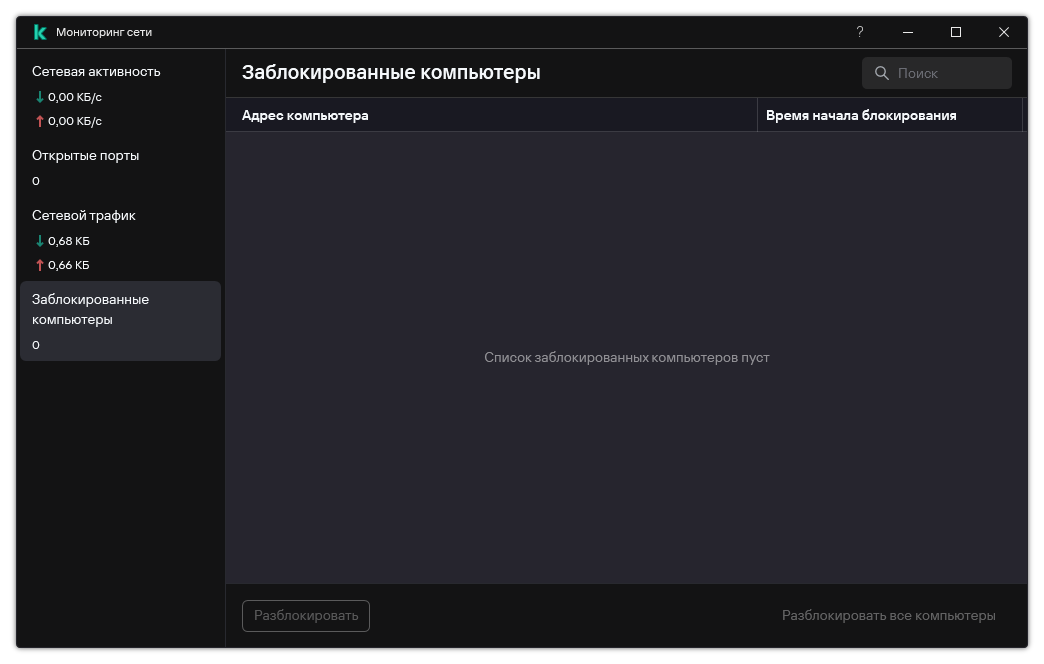The width and height of the screenshot is (1044, 664).
Task: Open help via the question mark icon
Action: [x=859, y=32]
